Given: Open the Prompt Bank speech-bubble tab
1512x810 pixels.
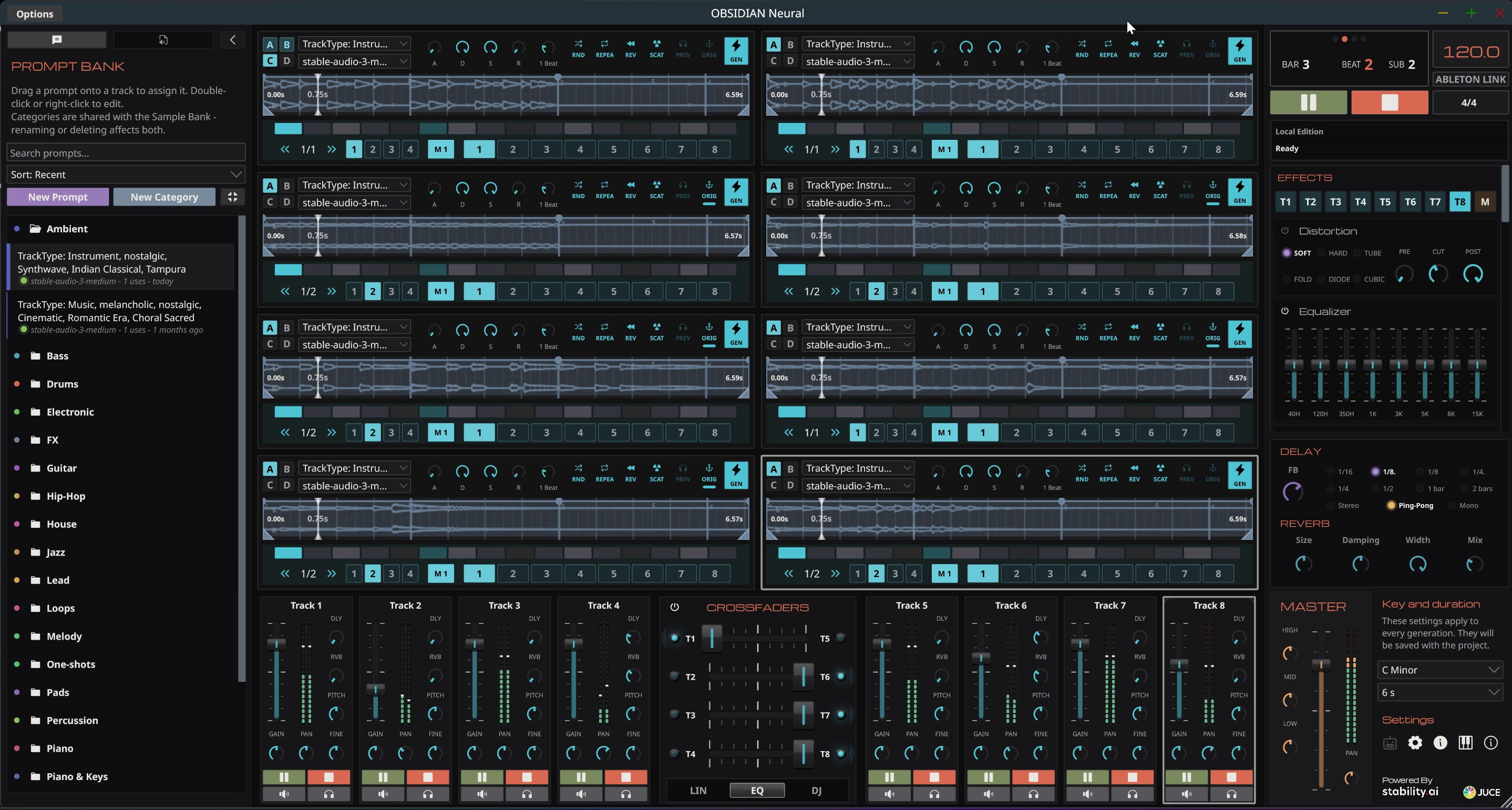Looking at the screenshot, I should click(57, 40).
